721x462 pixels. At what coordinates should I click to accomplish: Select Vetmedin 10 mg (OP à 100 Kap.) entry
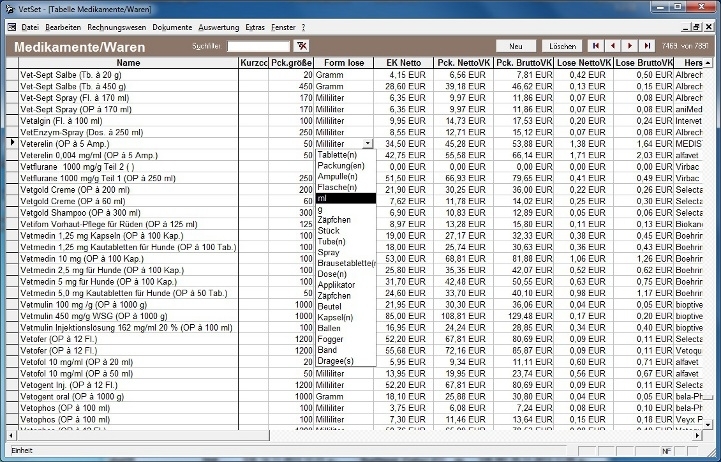click(x=129, y=258)
